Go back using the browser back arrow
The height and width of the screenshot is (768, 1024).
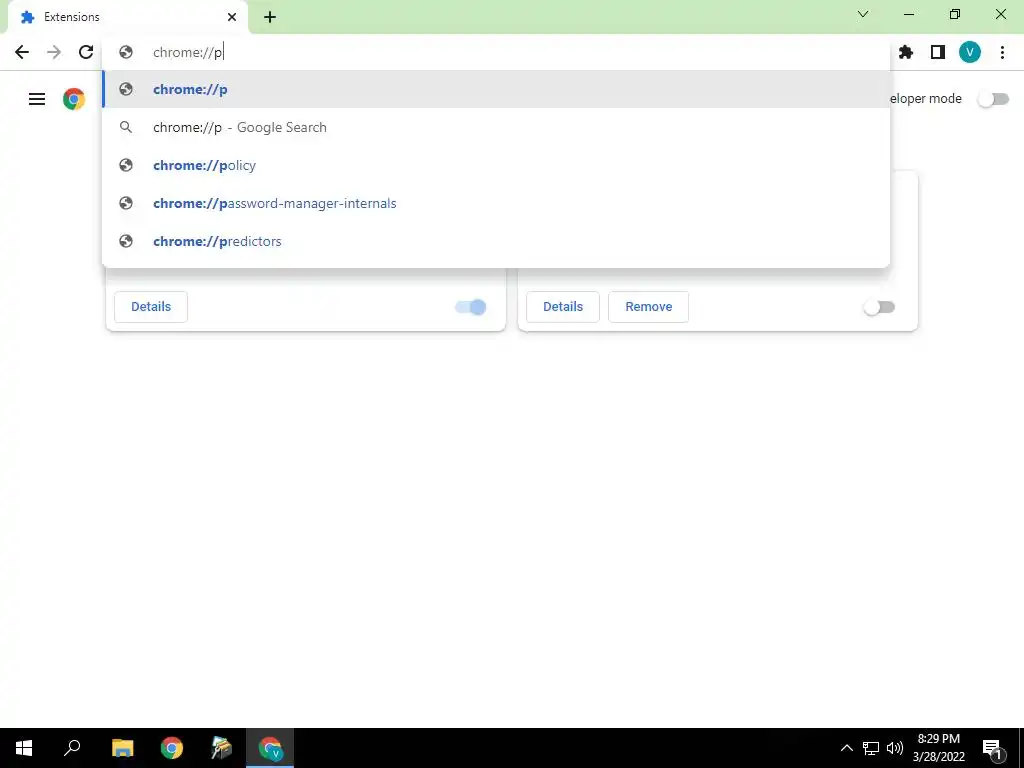click(22, 52)
